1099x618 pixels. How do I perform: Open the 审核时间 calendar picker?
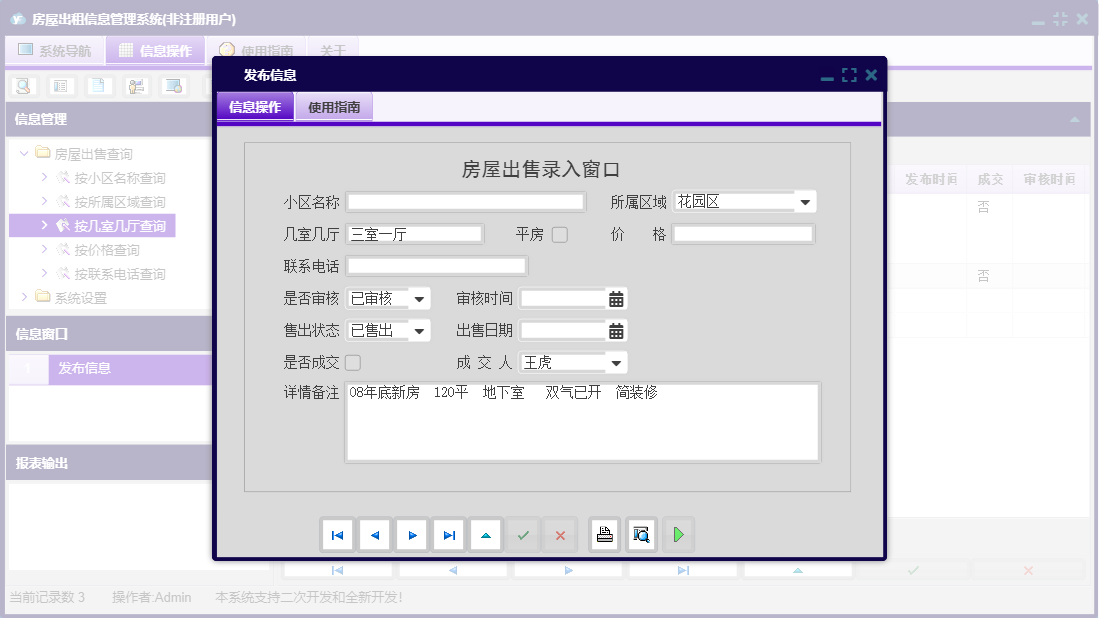[616, 298]
